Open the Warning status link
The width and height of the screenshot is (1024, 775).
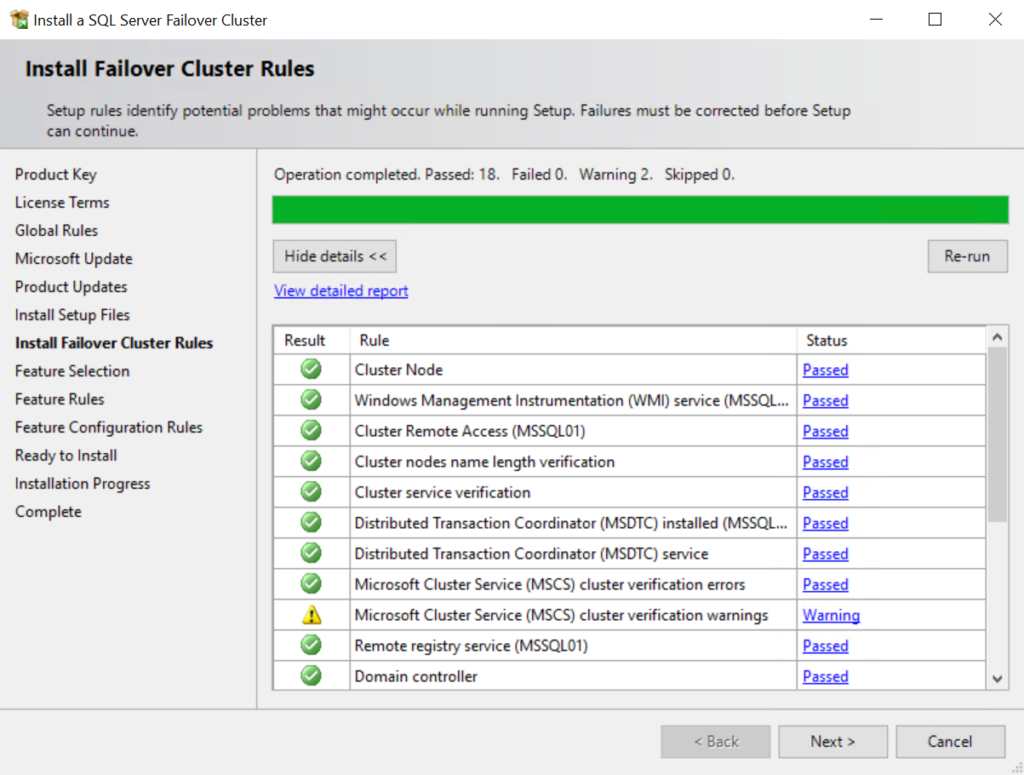(x=831, y=615)
